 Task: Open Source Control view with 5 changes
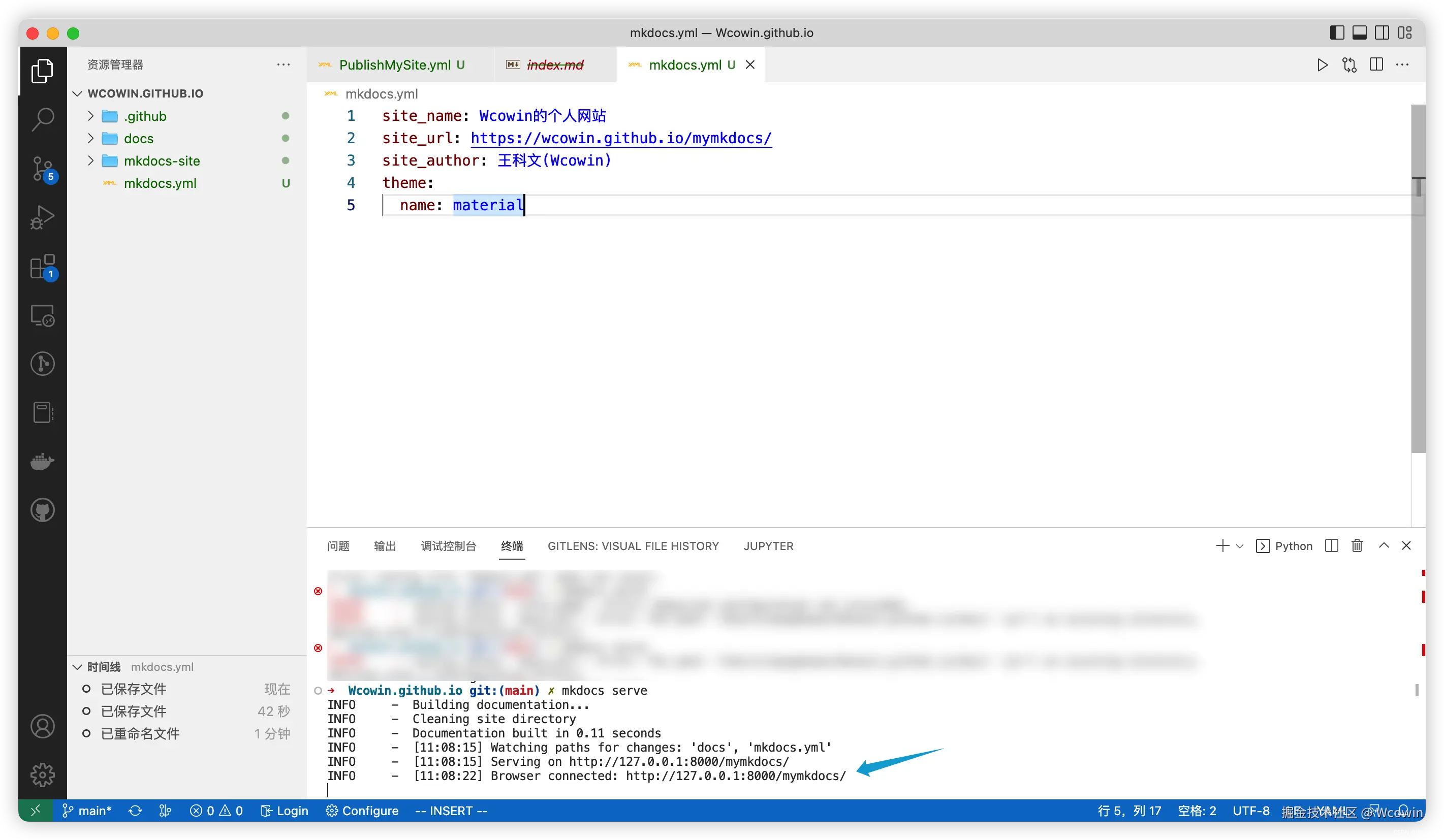tap(42, 169)
